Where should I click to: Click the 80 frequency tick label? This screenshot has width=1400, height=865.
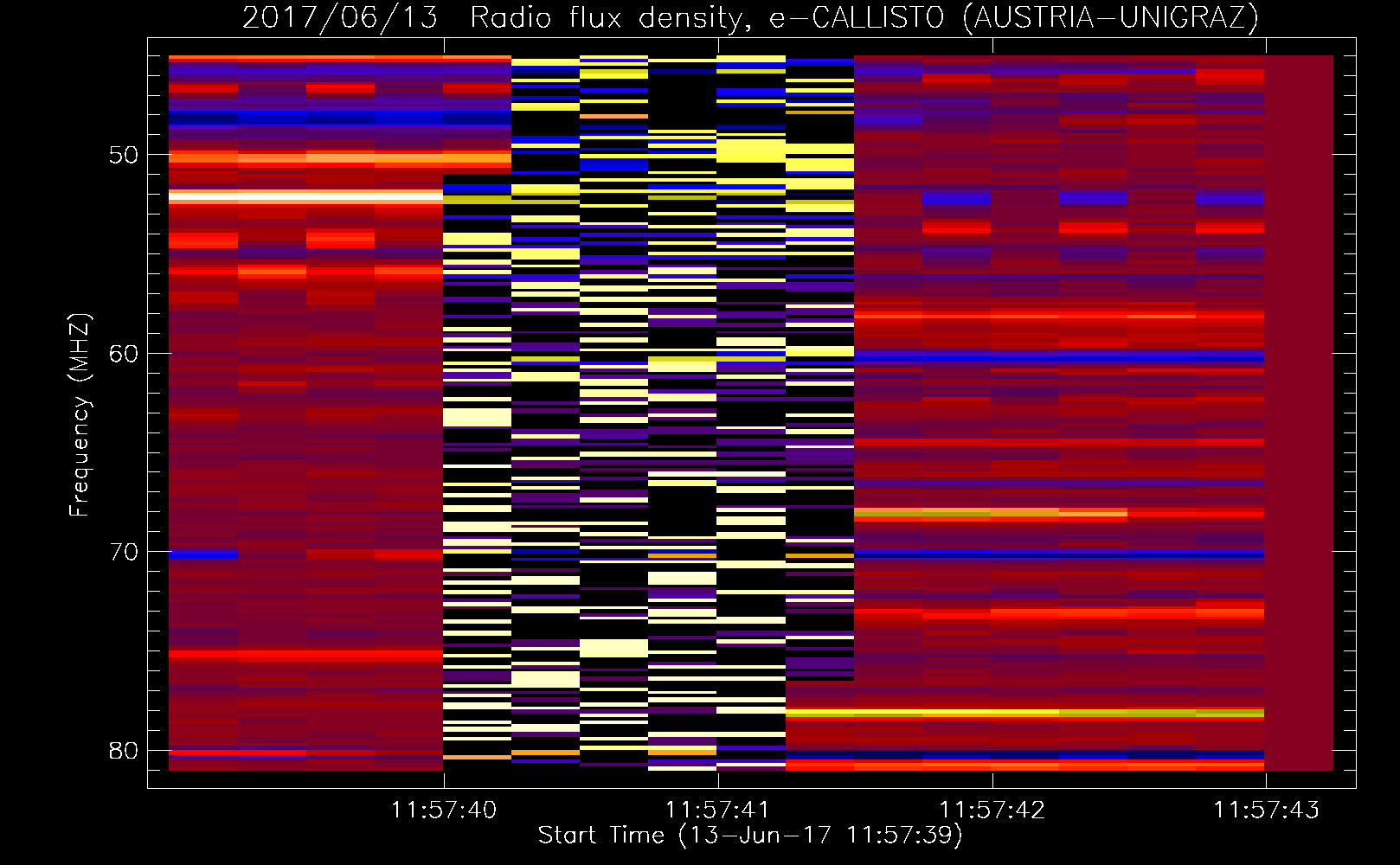(x=124, y=750)
